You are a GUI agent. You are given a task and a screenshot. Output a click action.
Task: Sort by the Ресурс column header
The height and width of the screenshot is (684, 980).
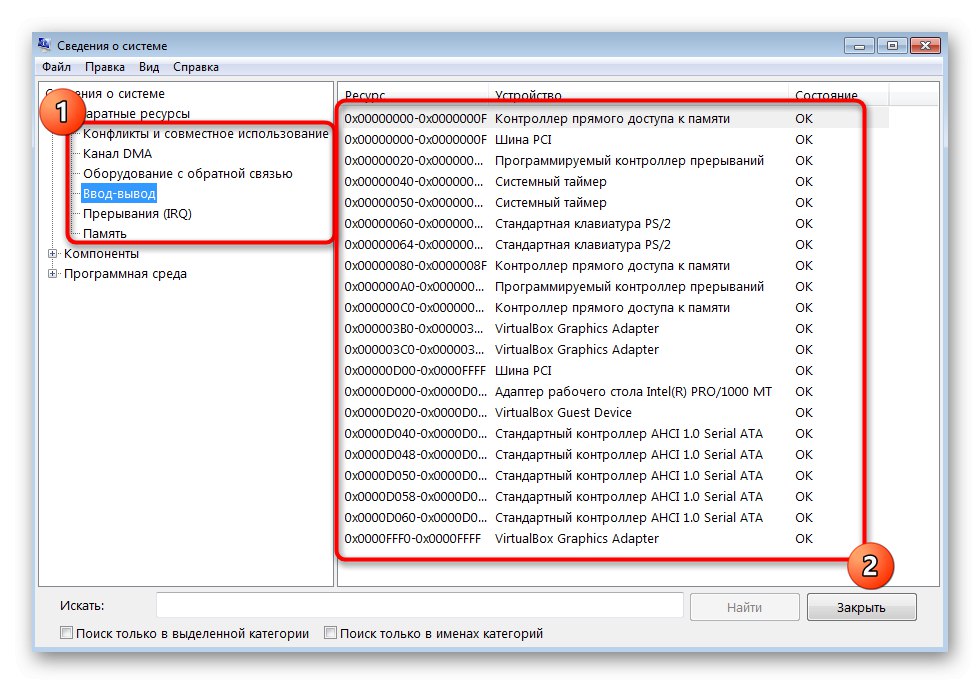(412, 95)
